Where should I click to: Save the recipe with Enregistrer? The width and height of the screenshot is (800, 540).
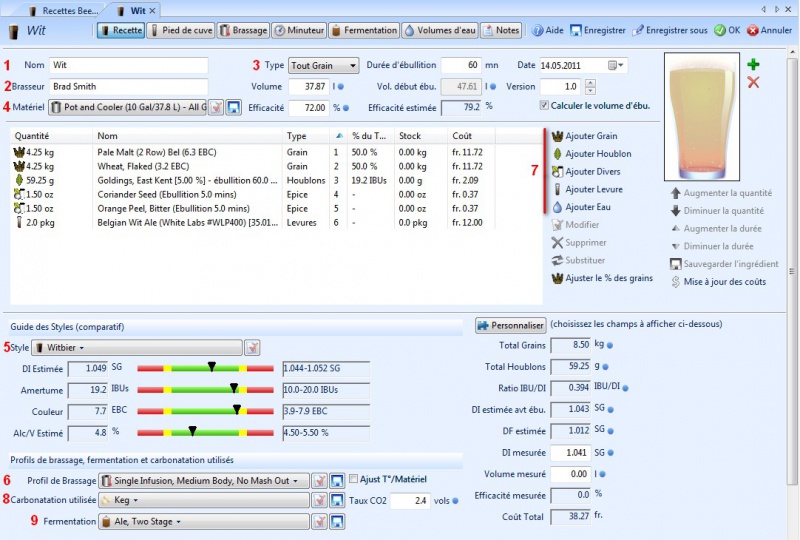(x=598, y=30)
